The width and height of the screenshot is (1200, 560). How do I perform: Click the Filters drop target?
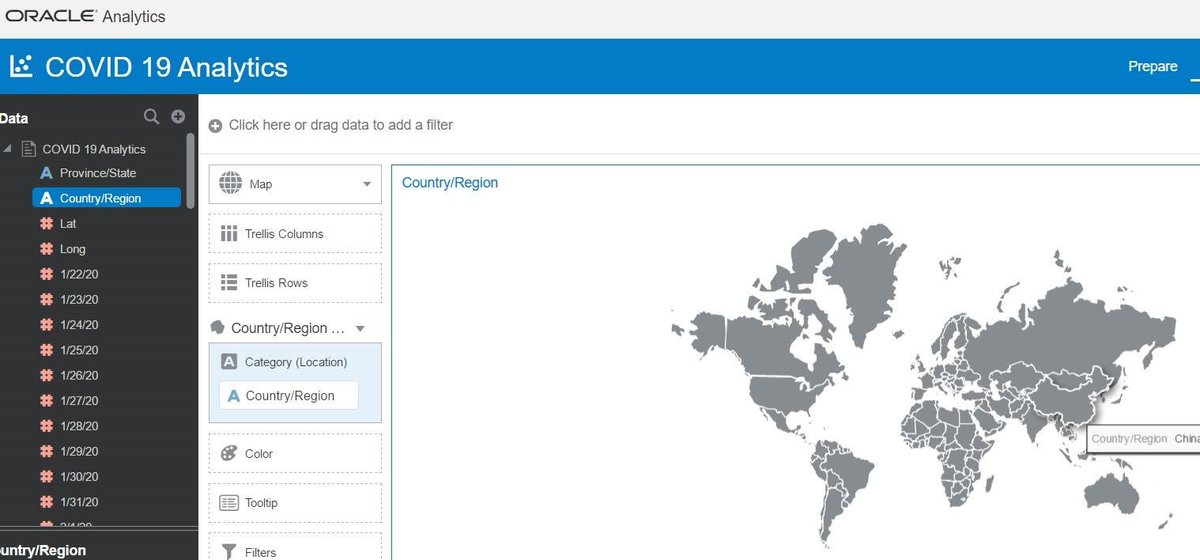[295, 547]
